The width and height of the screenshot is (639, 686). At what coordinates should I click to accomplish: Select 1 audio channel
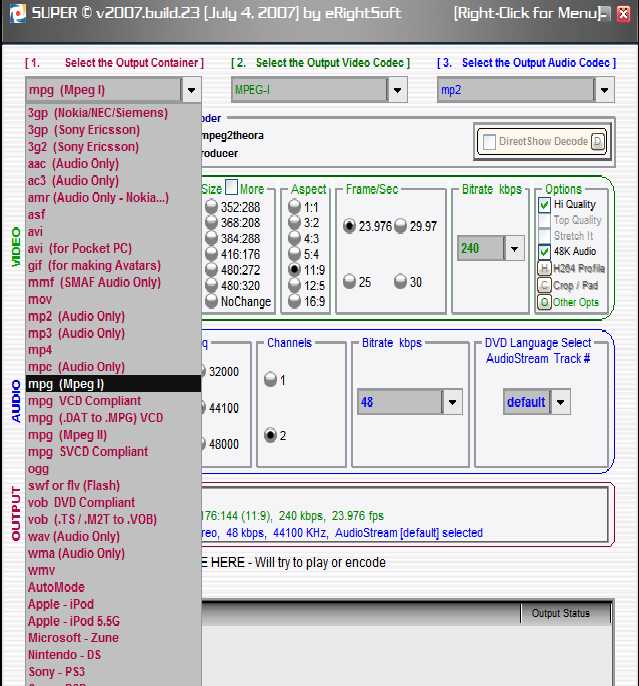click(271, 379)
